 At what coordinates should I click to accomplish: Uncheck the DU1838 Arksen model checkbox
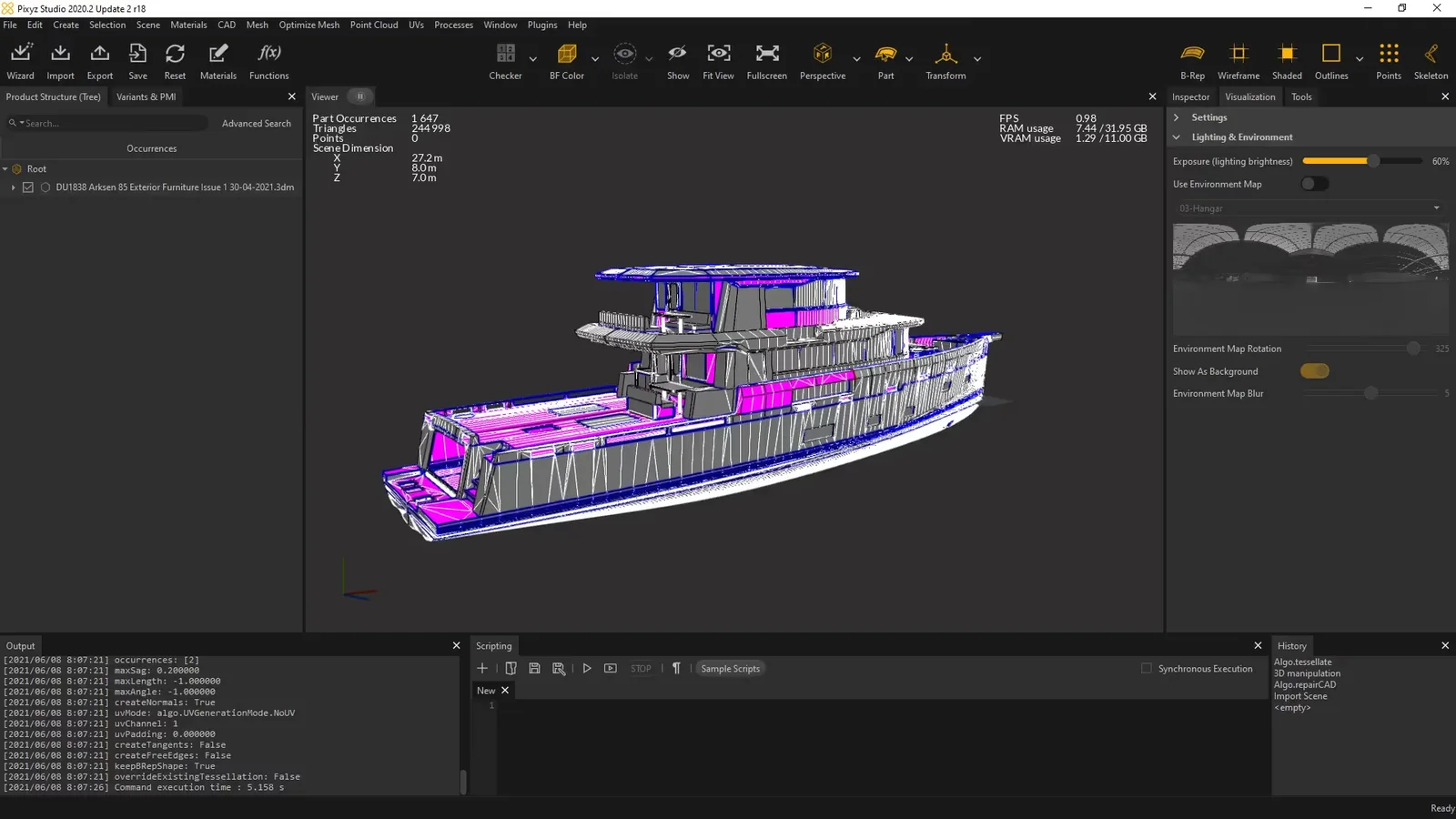click(28, 187)
